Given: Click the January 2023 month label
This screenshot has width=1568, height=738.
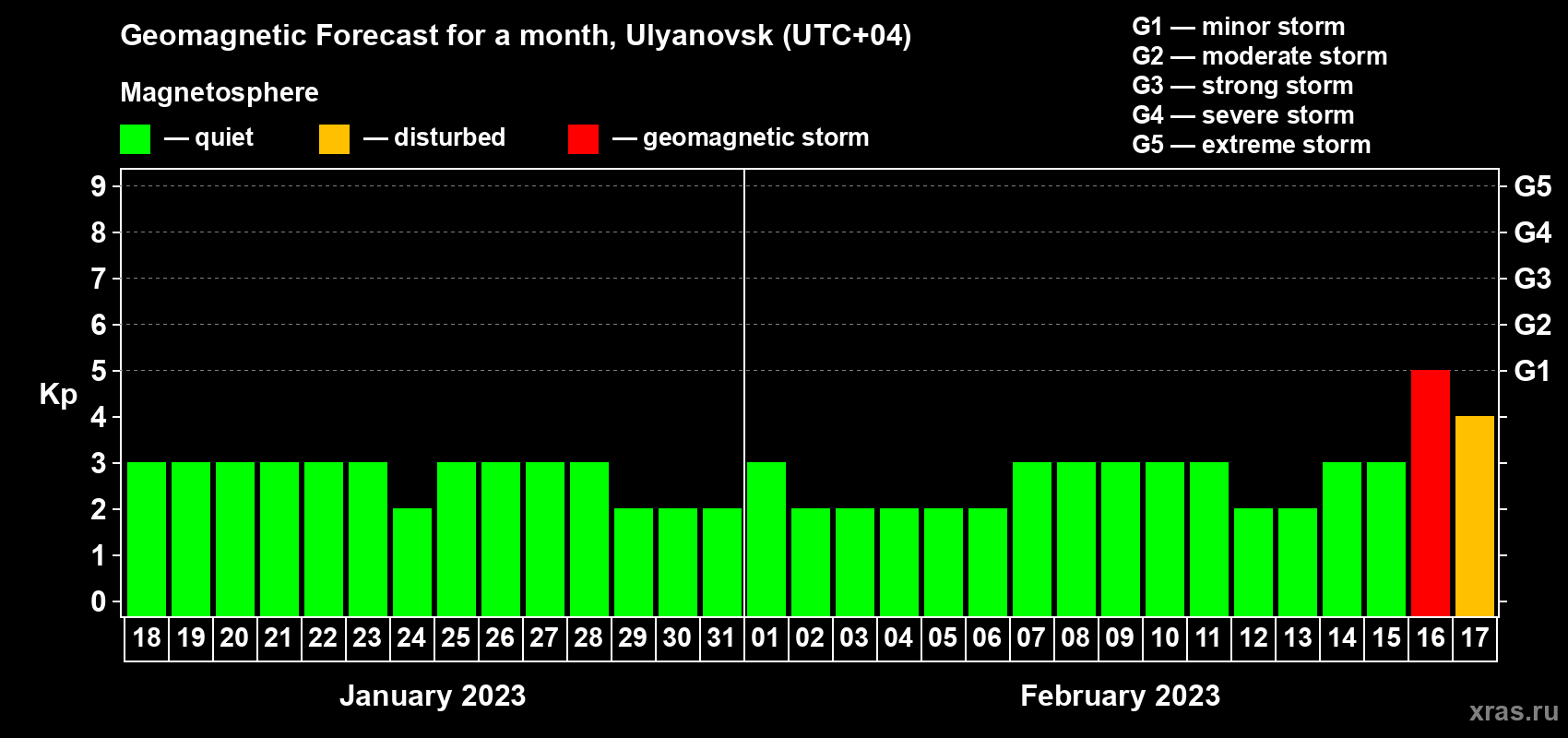Looking at the screenshot, I should 433,696.
